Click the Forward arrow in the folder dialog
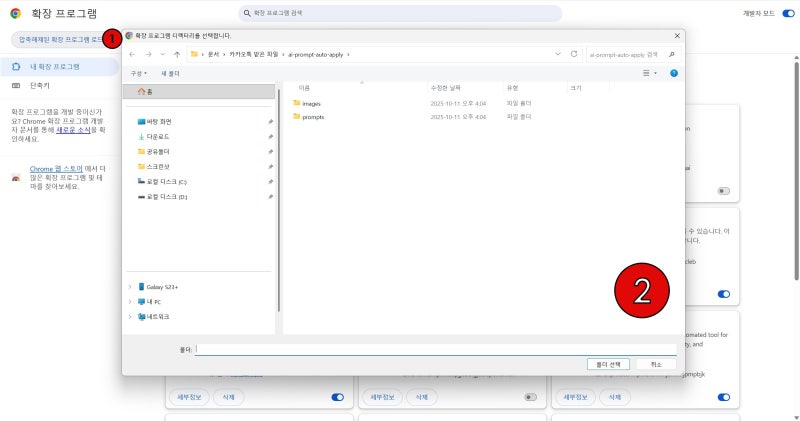The image size is (800, 421). (148, 55)
